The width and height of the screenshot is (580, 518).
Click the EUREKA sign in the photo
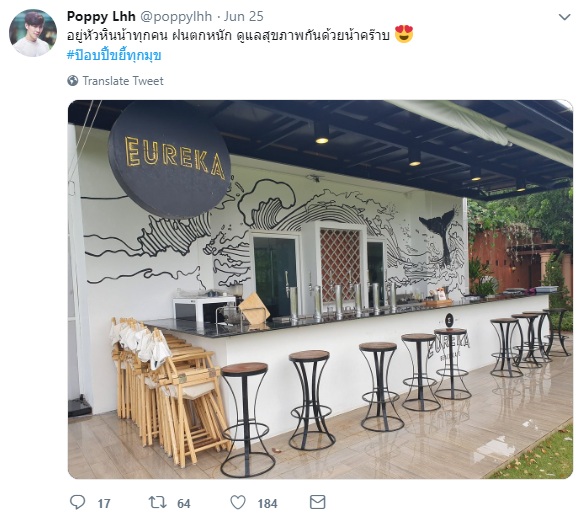click(x=170, y=158)
